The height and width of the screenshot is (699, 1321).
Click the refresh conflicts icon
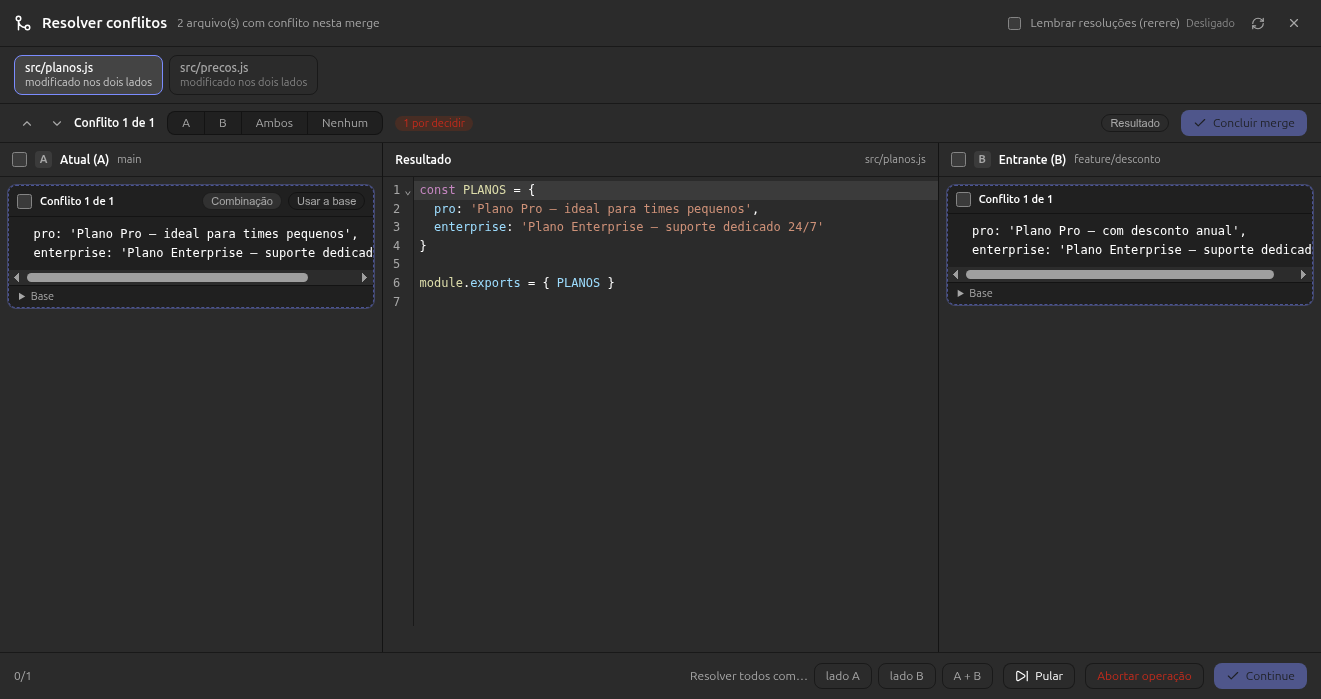1258,23
